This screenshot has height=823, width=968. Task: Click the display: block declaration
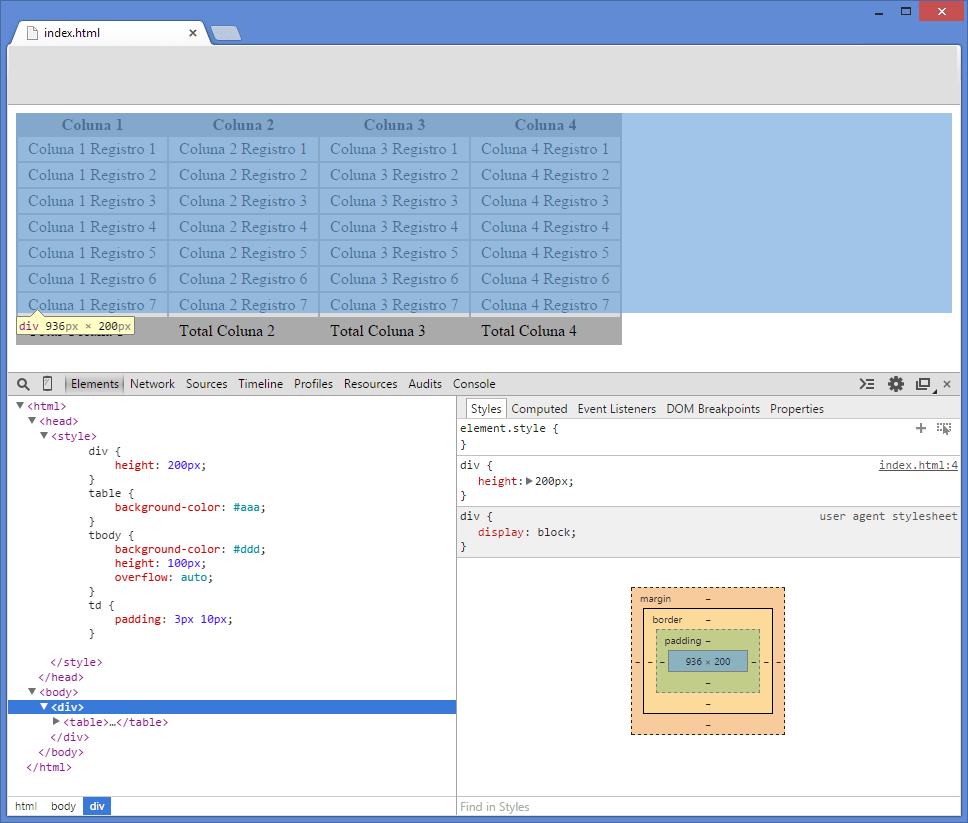click(x=527, y=532)
